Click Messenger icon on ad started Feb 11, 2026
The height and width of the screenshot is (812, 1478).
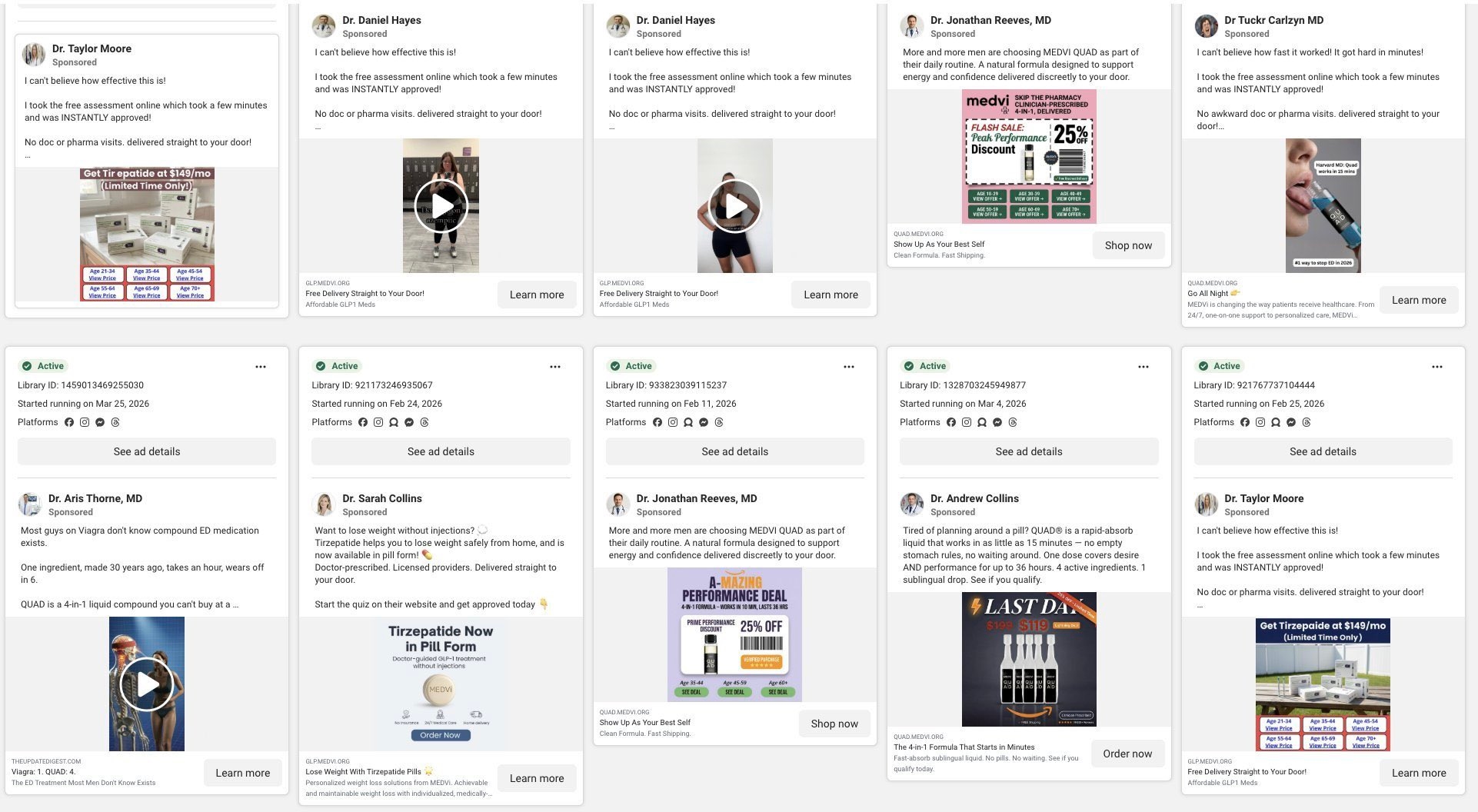(x=704, y=422)
